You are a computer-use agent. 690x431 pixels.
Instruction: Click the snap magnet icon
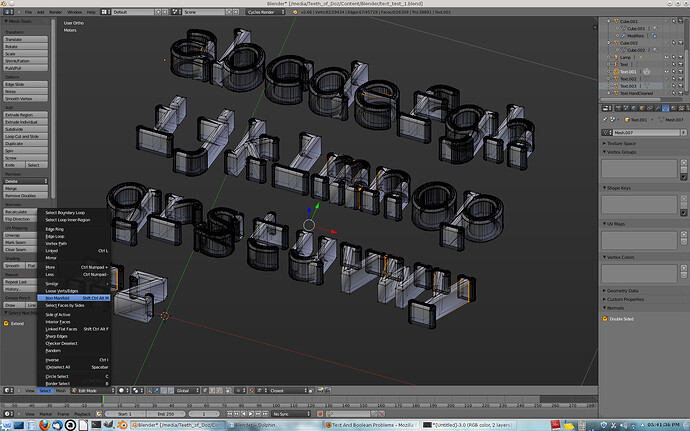(252, 390)
